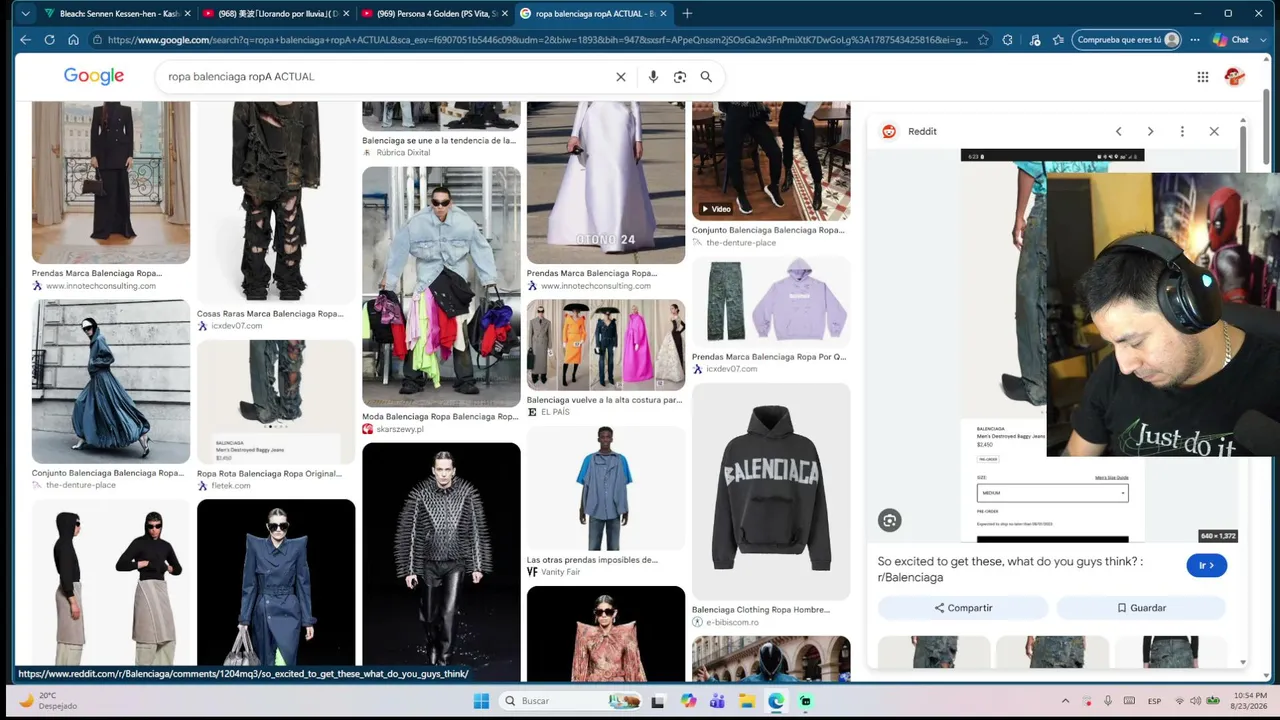Open the spiked black sweater runway image
This screenshot has width=1280, height=720.
(x=441, y=562)
